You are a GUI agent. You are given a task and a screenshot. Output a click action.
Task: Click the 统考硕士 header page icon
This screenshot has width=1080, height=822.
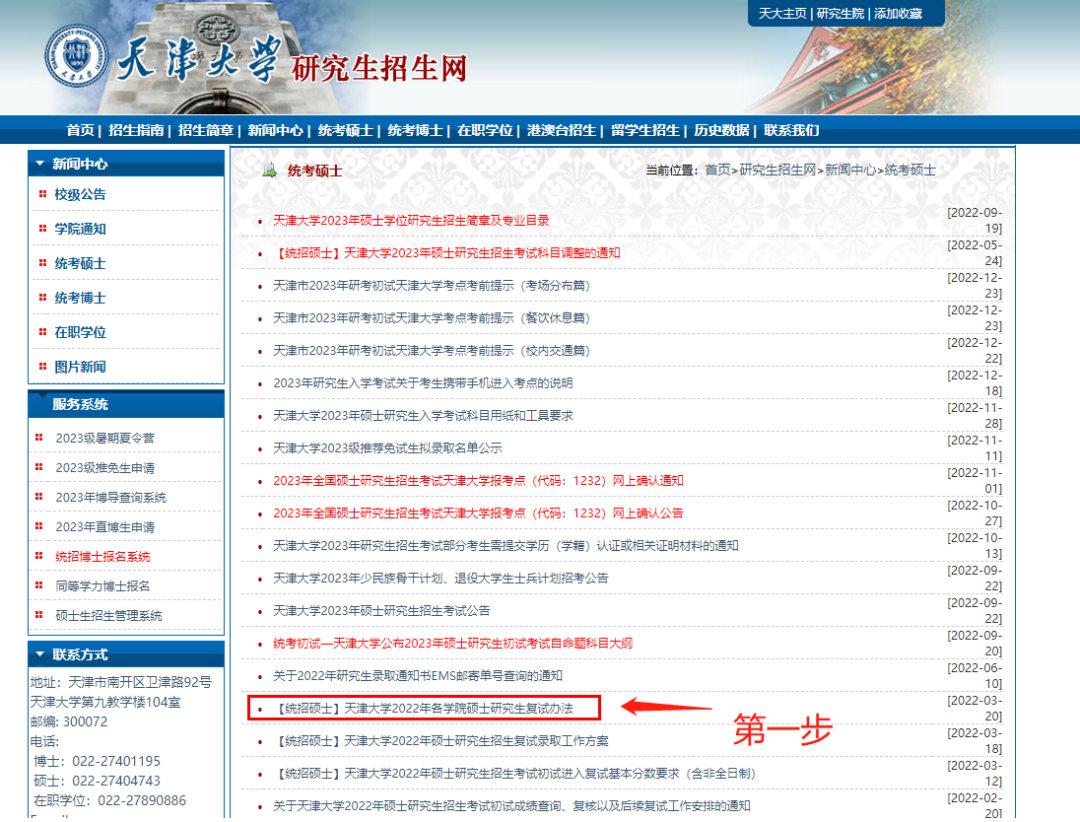click(269, 170)
